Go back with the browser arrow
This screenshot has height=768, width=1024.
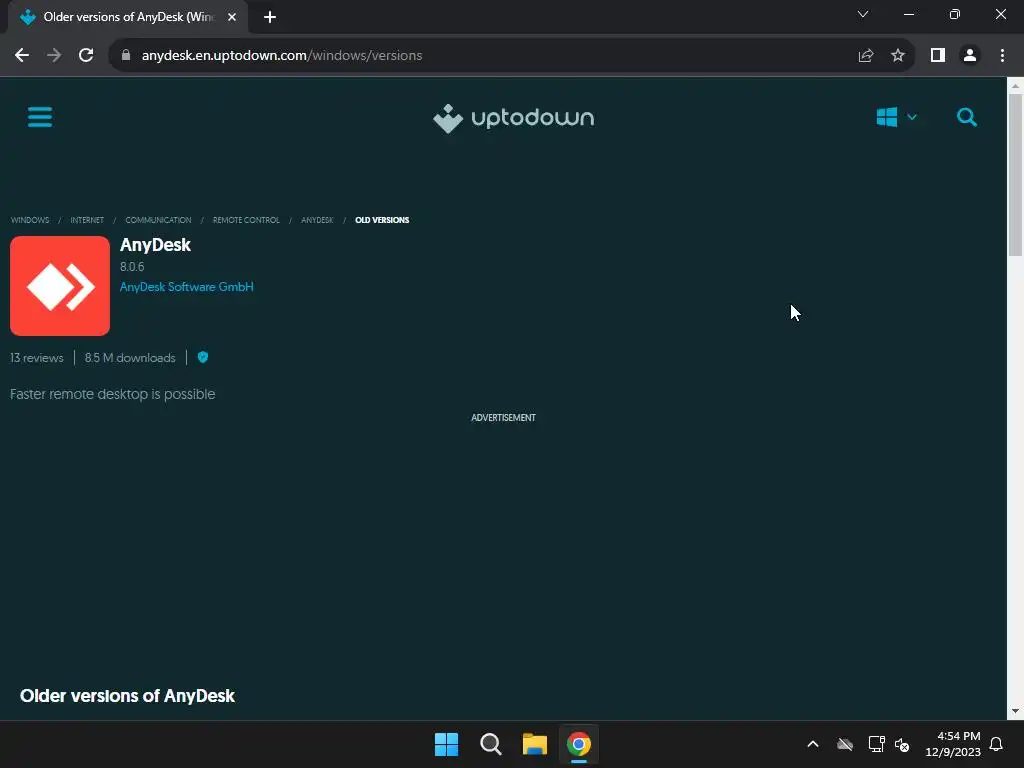[x=22, y=56]
